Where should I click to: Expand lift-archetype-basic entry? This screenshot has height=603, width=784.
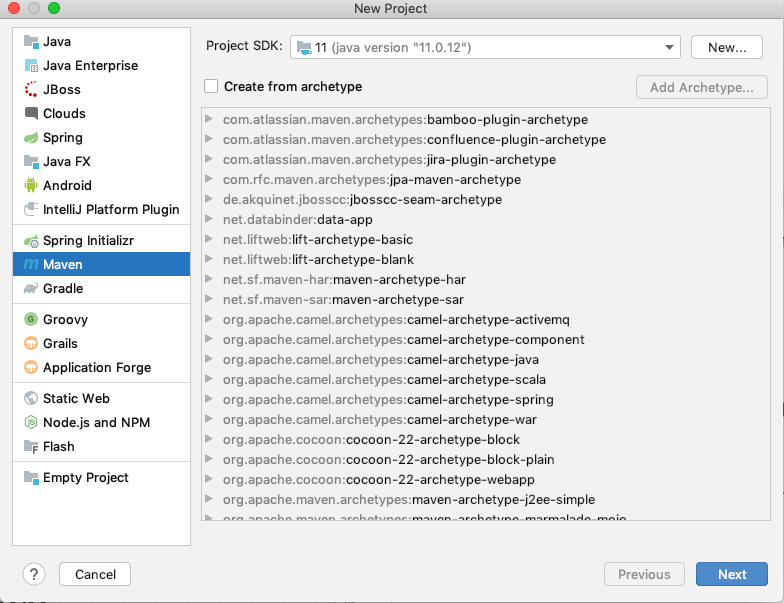209,239
